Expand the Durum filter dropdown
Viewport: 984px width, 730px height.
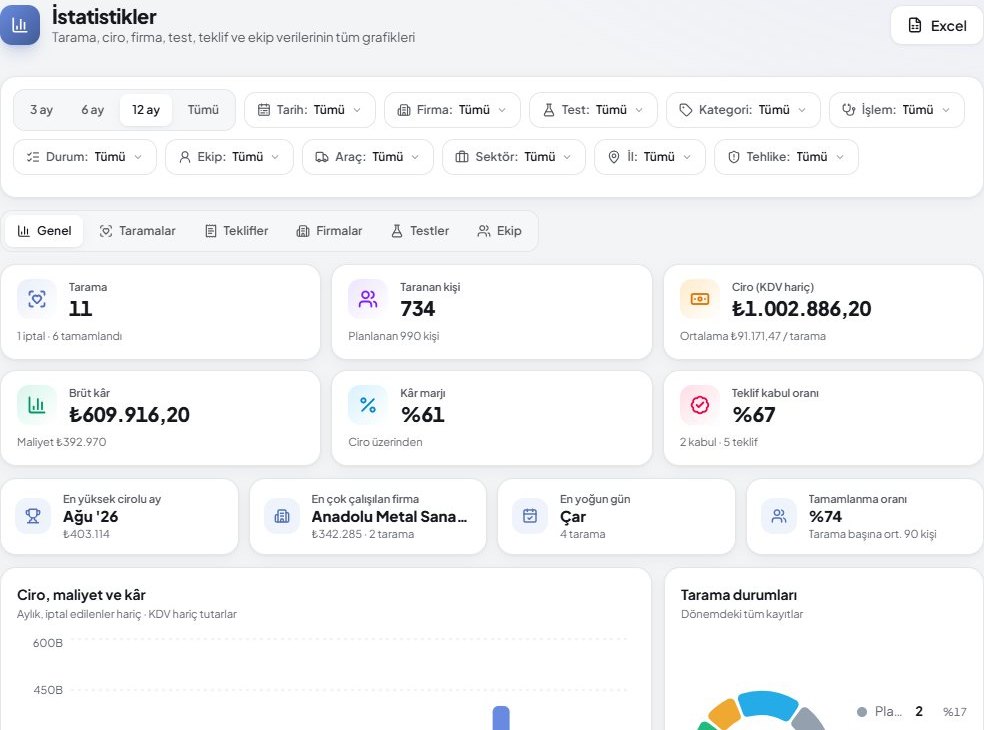pos(85,157)
